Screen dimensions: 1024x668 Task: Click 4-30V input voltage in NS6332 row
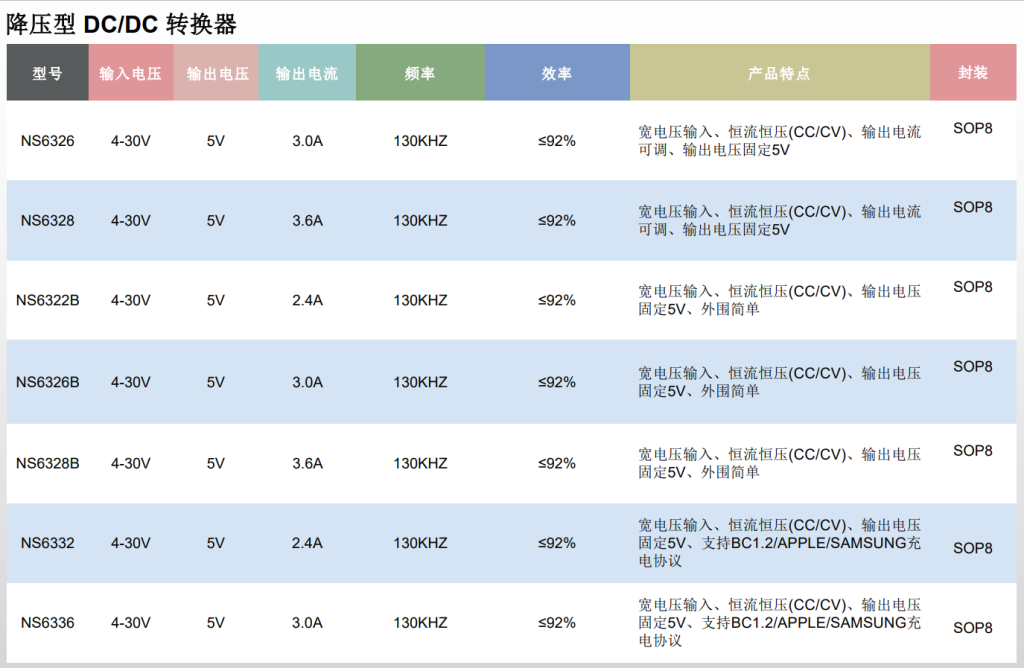coord(131,543)
